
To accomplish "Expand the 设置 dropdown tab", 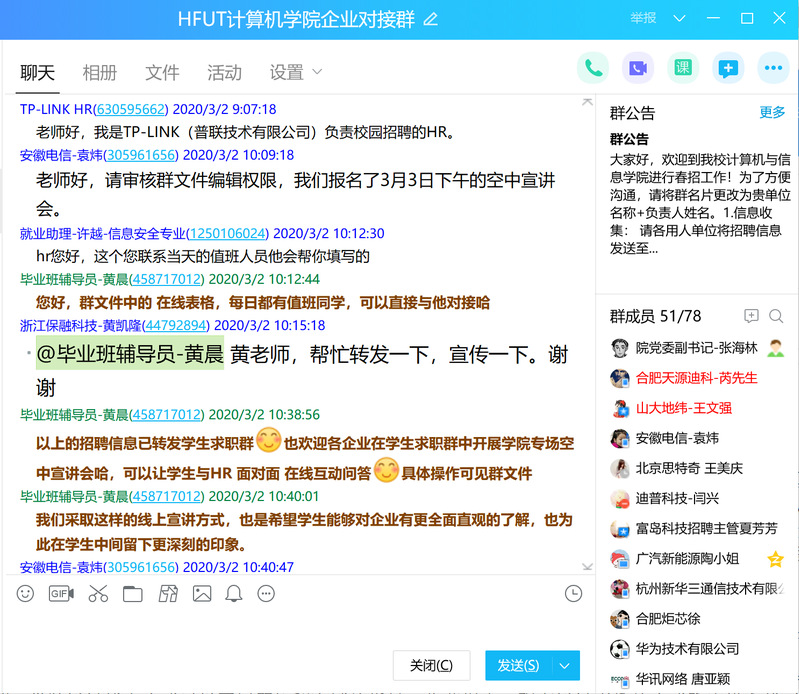I will 296,72.
